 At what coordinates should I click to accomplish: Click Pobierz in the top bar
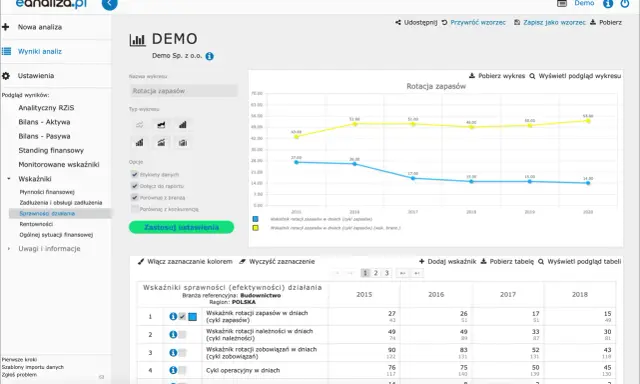(x=606, y=22)
